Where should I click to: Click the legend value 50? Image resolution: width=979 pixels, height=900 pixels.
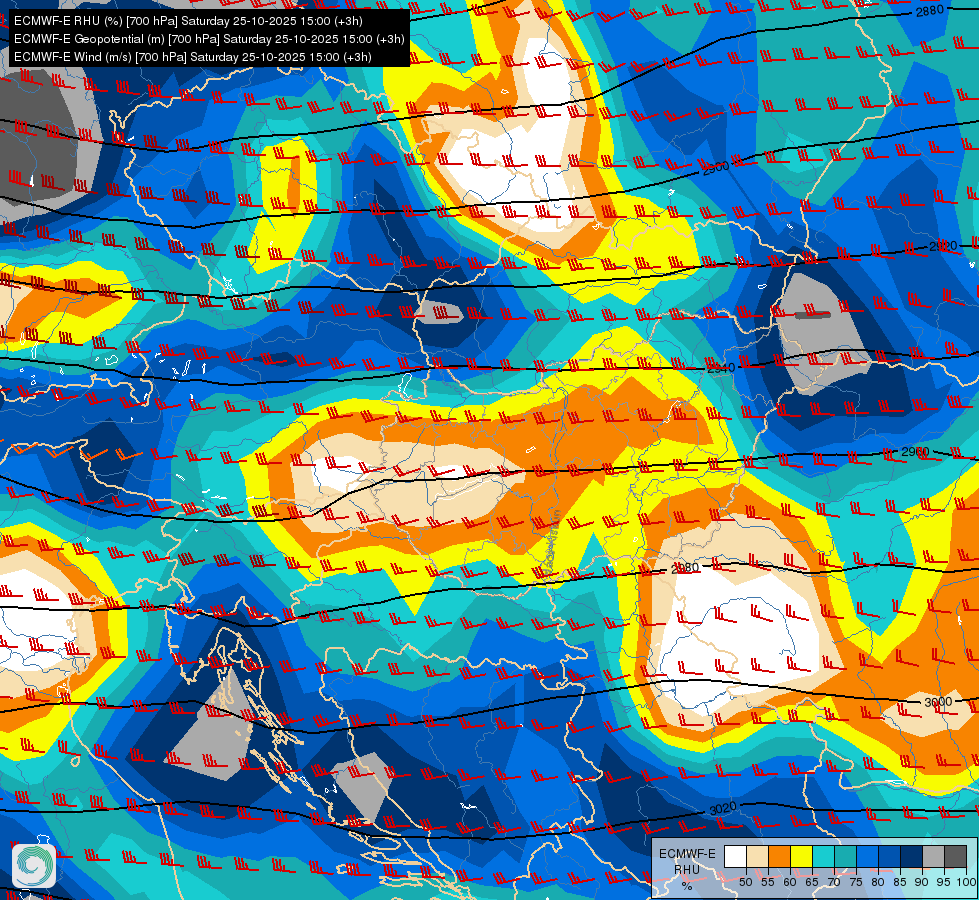point(746,883)
